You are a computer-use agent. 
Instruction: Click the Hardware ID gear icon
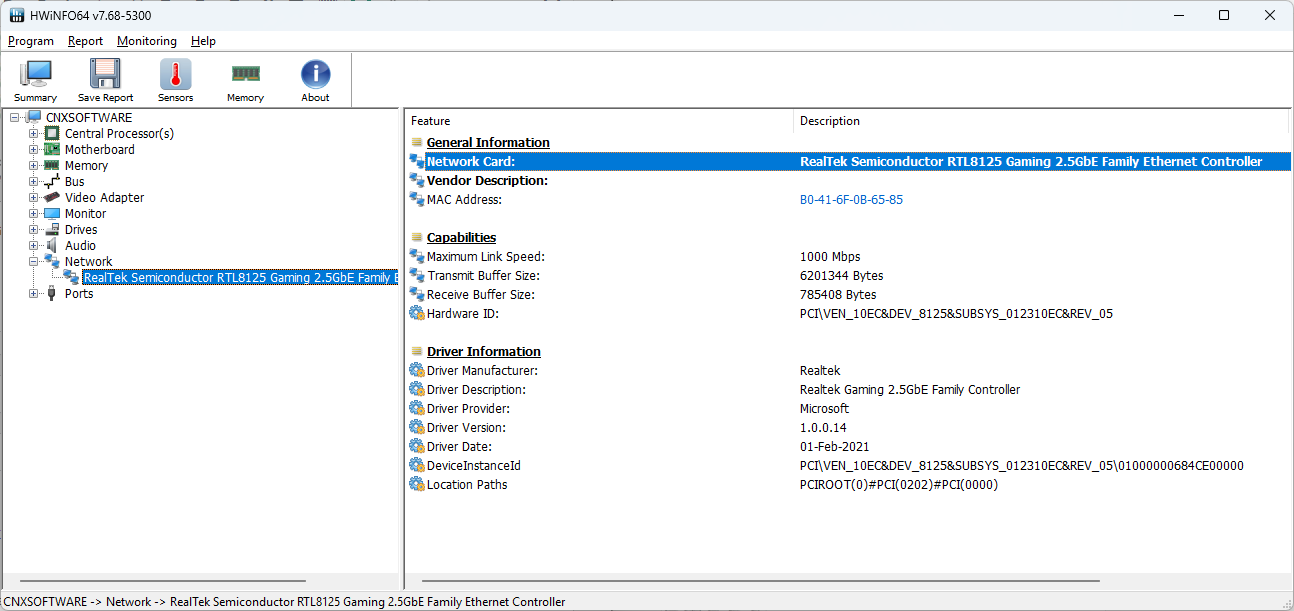[x=417, y=313]
